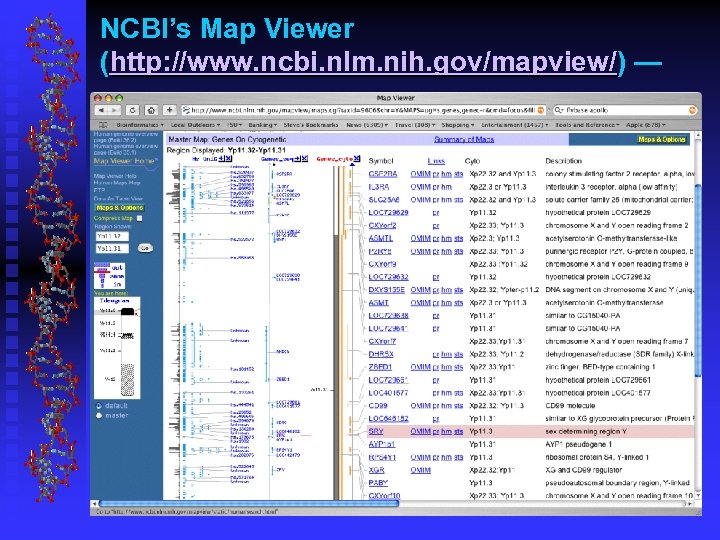Open the Tools and Reference dropdown

(x=587, y=125)
